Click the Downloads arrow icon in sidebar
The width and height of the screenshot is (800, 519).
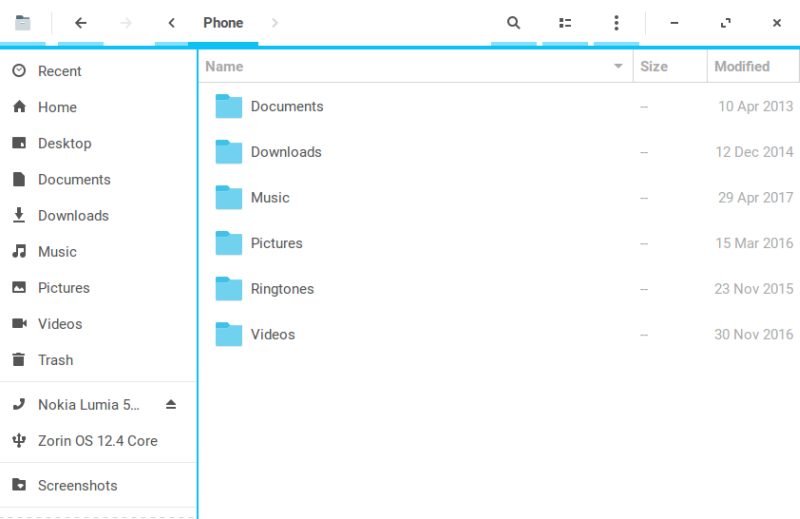(x=19, y=215)
